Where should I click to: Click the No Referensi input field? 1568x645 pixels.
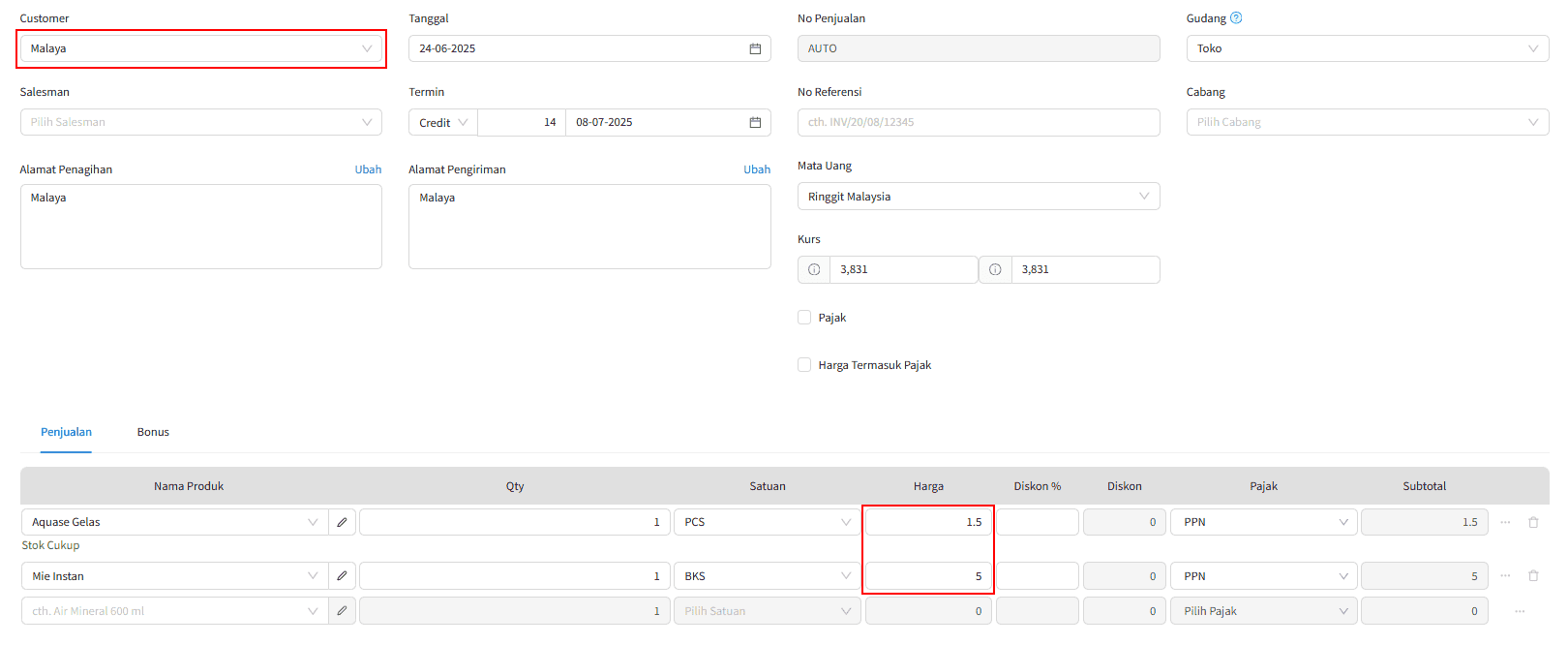pyautogui.click(x=978, y=122)
